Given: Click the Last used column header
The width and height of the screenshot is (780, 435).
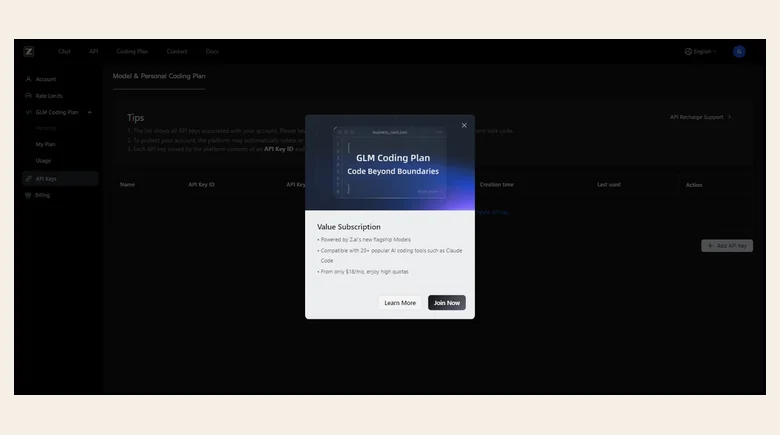Looking at the screenshot, I should point(608,185).
